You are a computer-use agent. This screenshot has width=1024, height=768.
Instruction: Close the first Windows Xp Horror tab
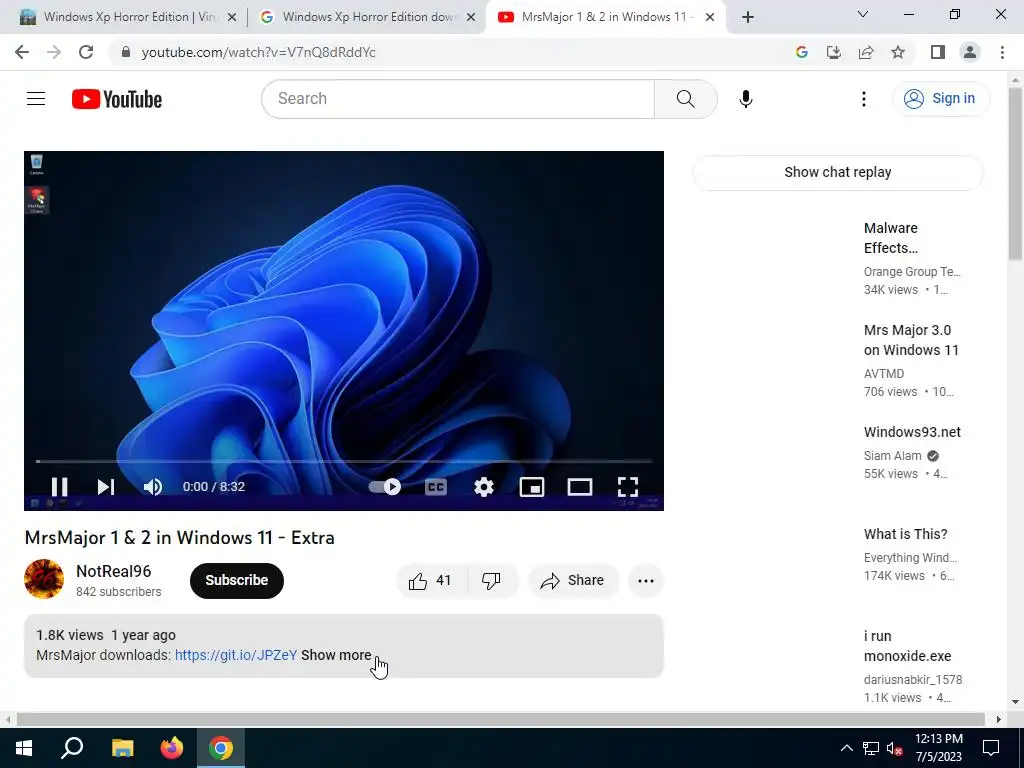[x=231, y=18]
